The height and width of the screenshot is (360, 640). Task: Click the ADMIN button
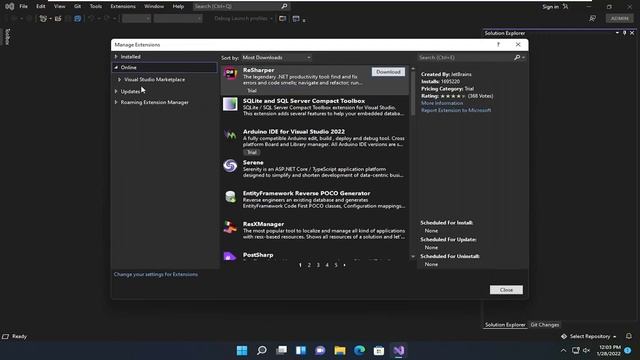[619, 18]
